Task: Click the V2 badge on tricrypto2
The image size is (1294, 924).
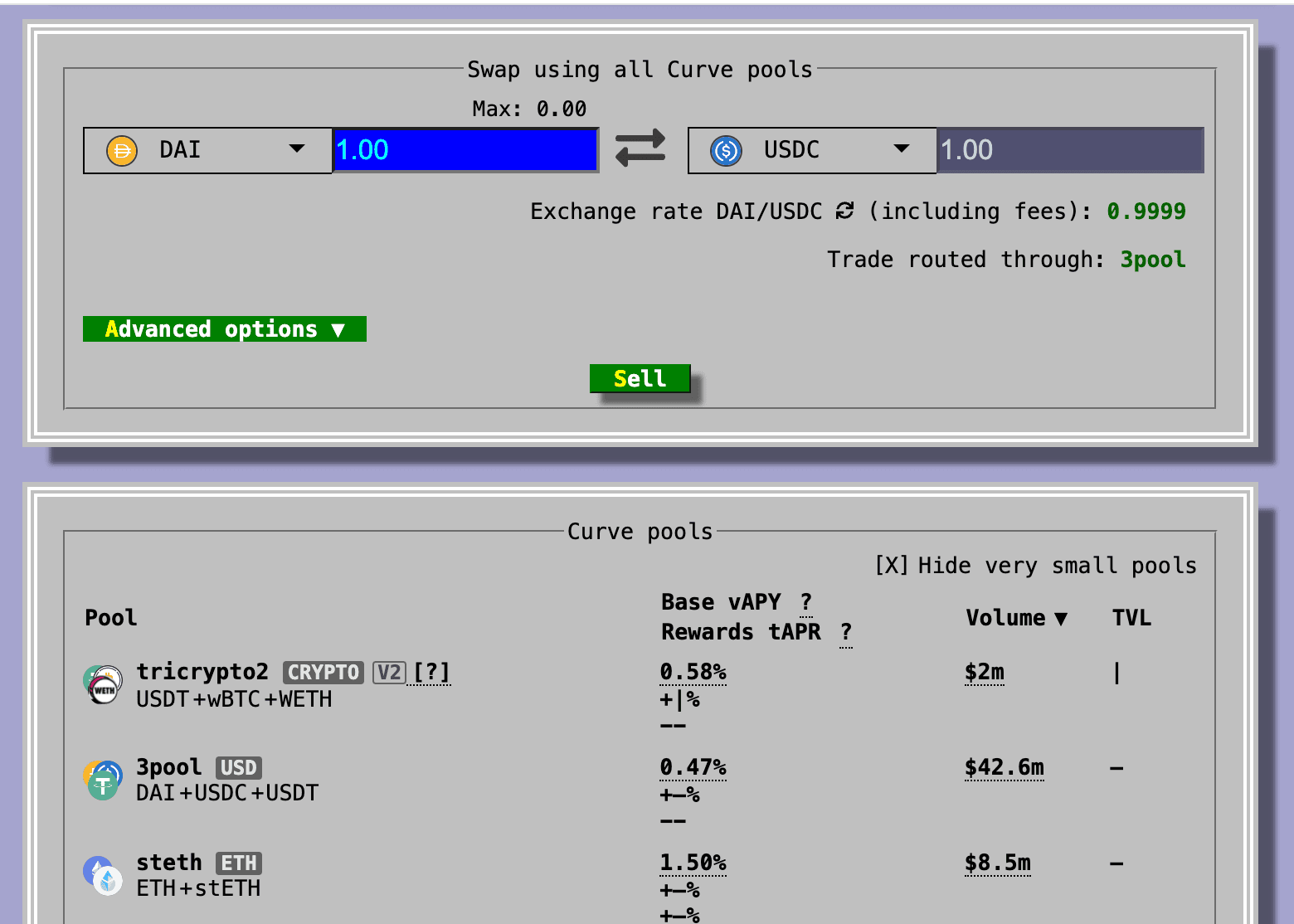Action: pyautogui.click(x=389, y=673)
